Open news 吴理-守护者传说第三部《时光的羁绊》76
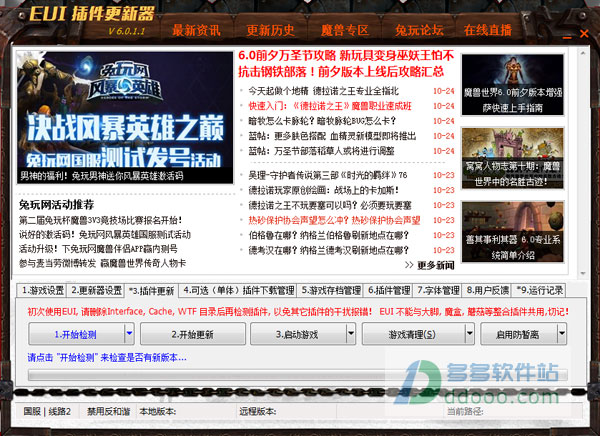This screenshot has width=600, height=436. coord(328,175)
